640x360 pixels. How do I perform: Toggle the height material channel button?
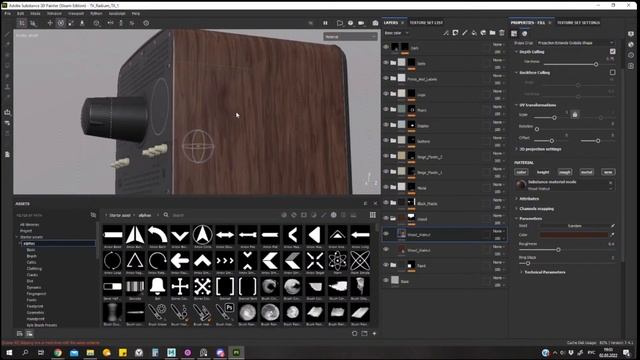[x=543, y=172]
